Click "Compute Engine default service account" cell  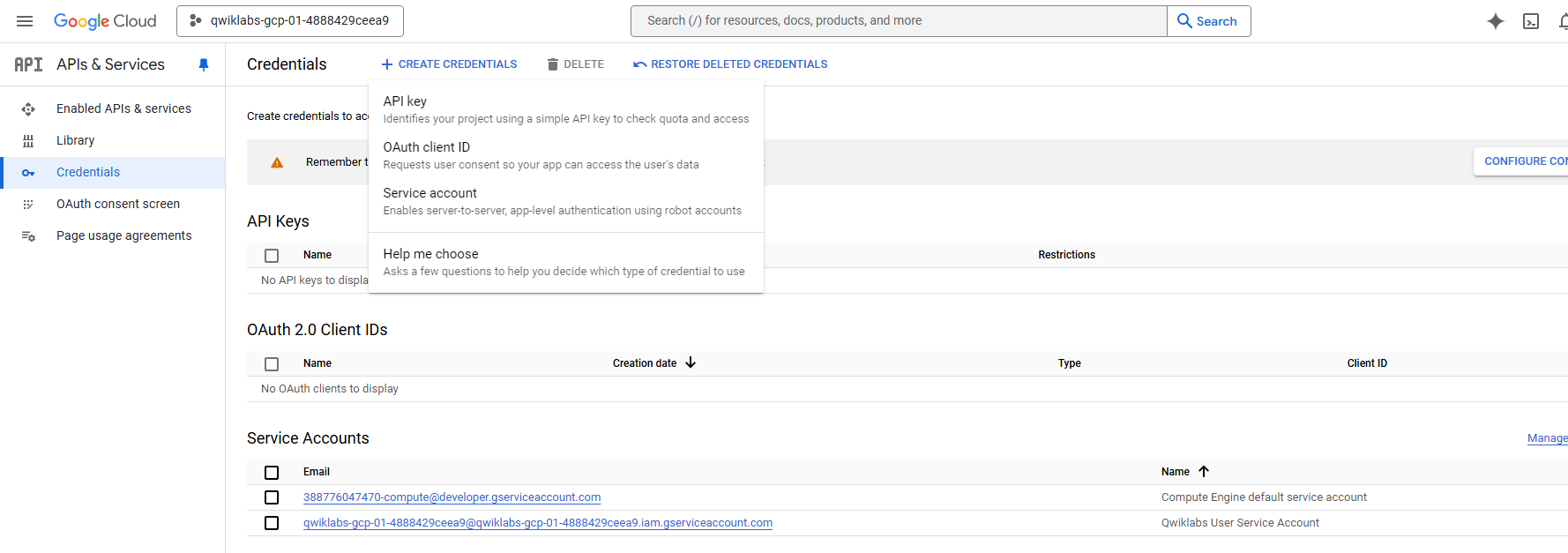(1264, 497)
